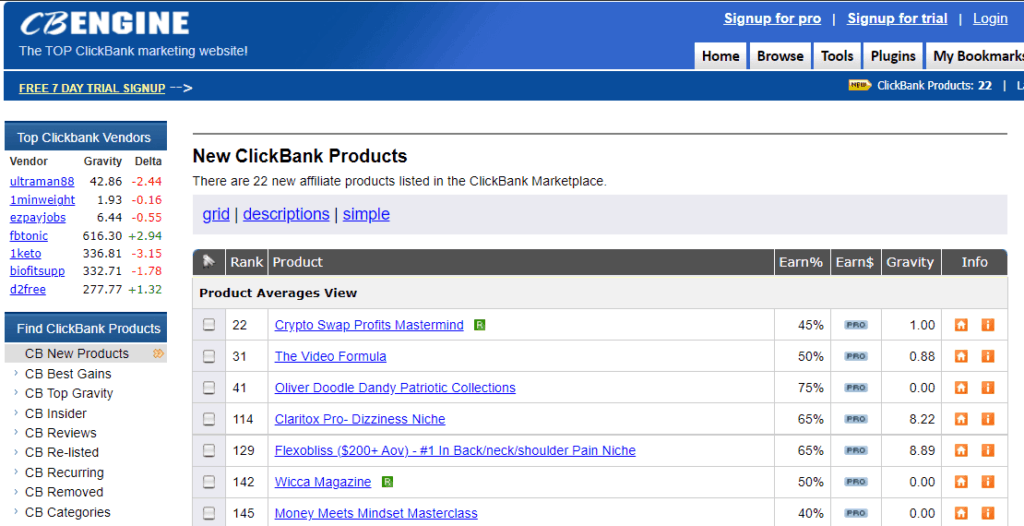Open CB Top Gravity in sidebar
The width and height of the screenshot is (1024, 526).
(x=69, y=393)
